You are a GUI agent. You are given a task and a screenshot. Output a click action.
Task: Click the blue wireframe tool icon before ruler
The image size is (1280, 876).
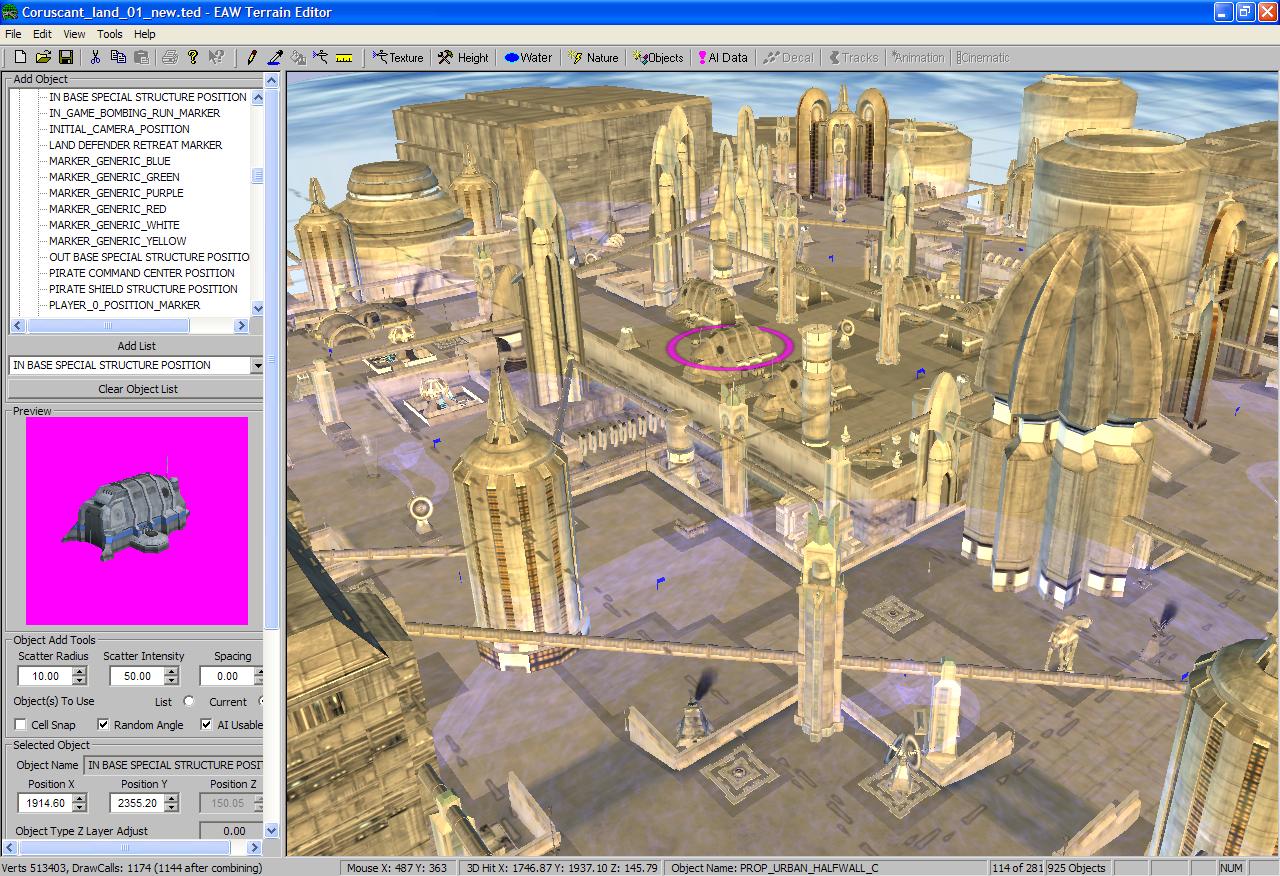pyautogui.click(x=321, y=58)
